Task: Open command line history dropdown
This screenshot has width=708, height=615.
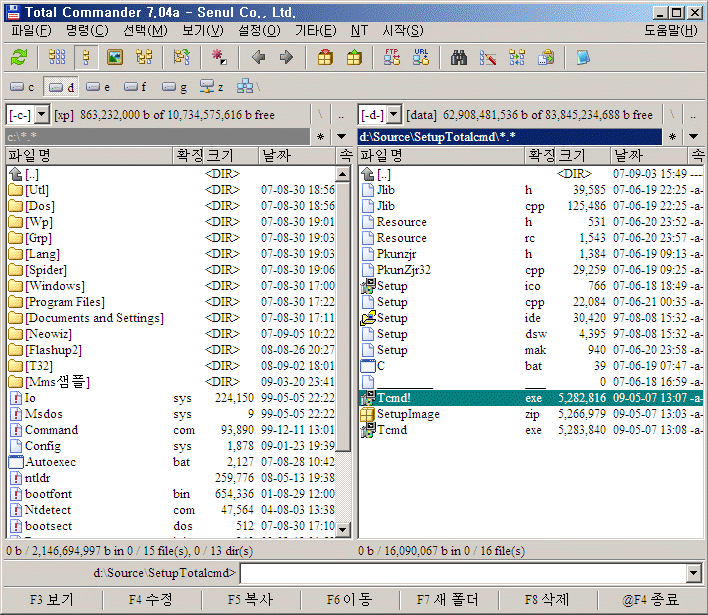Action: tap(694, 573)
